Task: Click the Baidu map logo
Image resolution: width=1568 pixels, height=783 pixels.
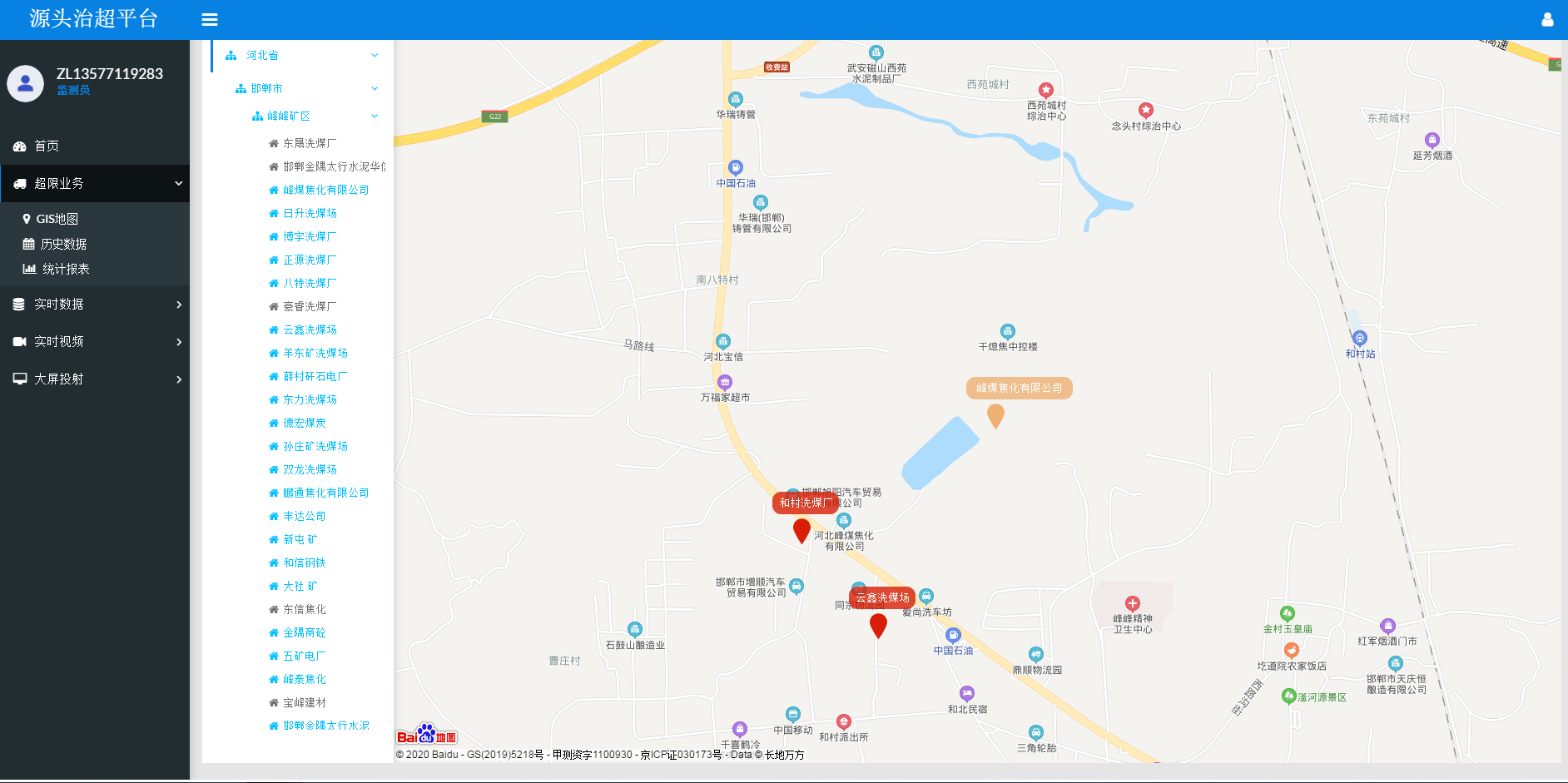Action: pos(426,736)
